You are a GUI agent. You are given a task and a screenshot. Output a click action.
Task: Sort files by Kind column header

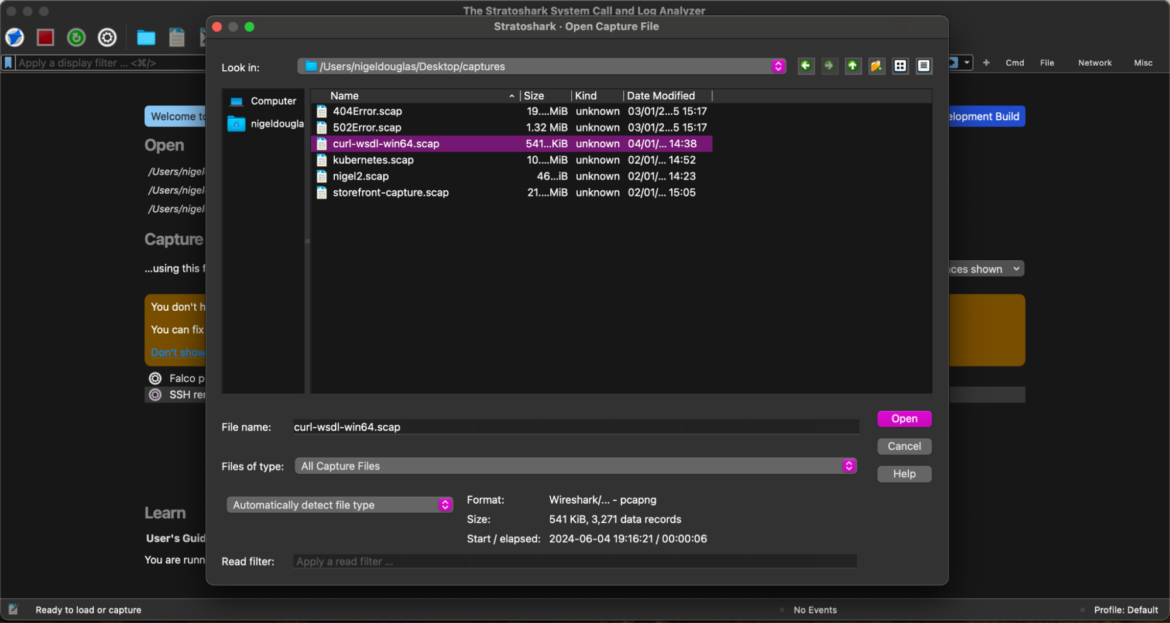pos(598,96)
